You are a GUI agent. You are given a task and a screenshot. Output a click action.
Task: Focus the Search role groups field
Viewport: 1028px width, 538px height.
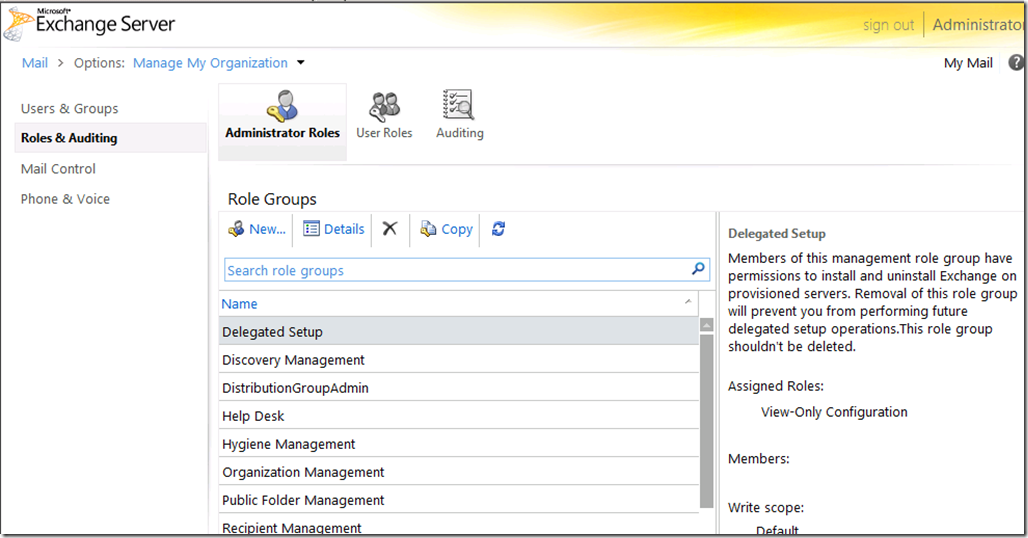pyautogui.click(x=467, y=270)
